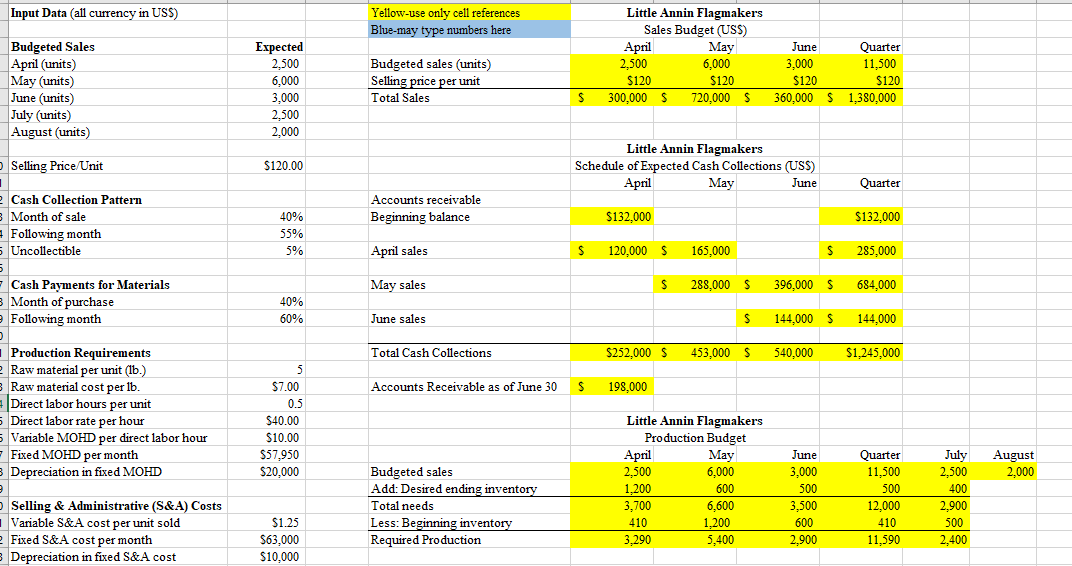Select the 'Input Data (all currency in US$)' header cell
This screenshot has width=1072, height=566.
[118, 12]
